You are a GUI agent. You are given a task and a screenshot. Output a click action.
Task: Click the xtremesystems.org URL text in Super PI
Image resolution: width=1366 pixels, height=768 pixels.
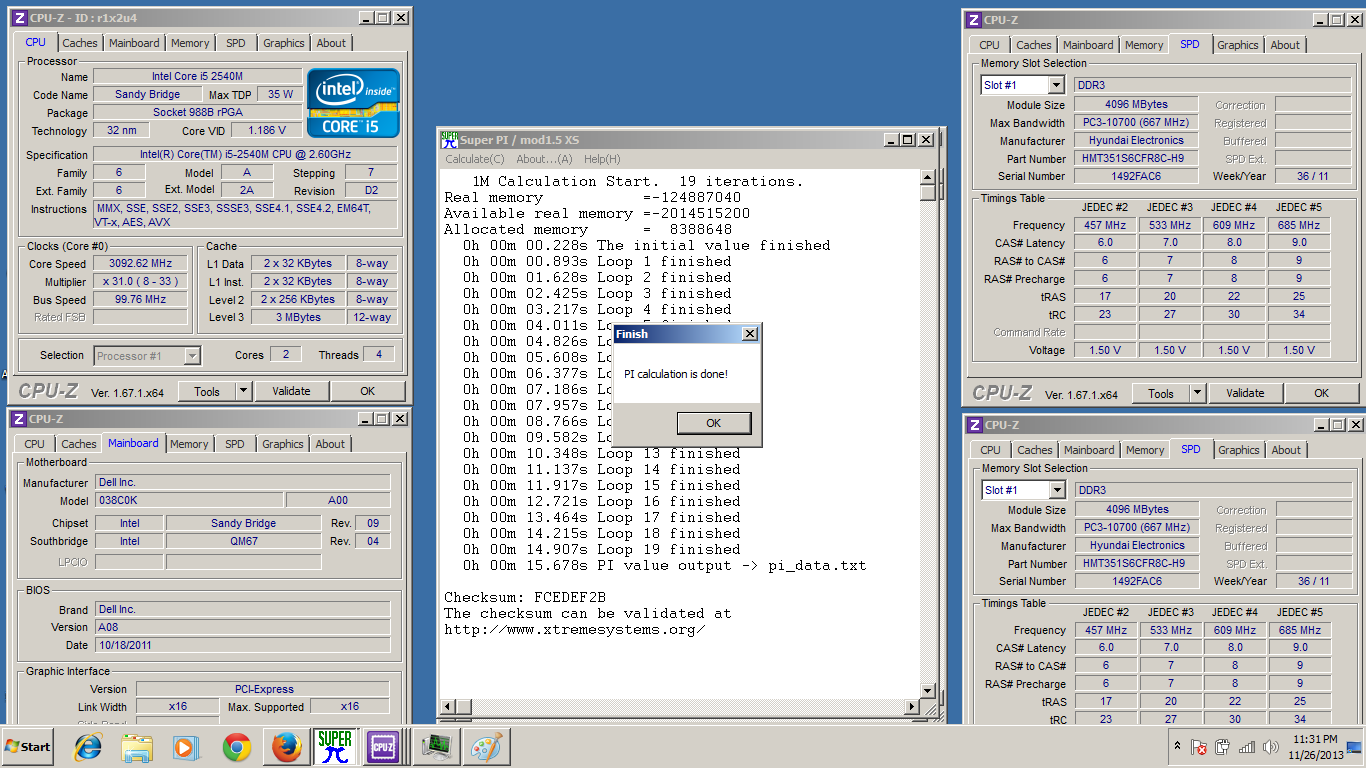pos(575,629)
